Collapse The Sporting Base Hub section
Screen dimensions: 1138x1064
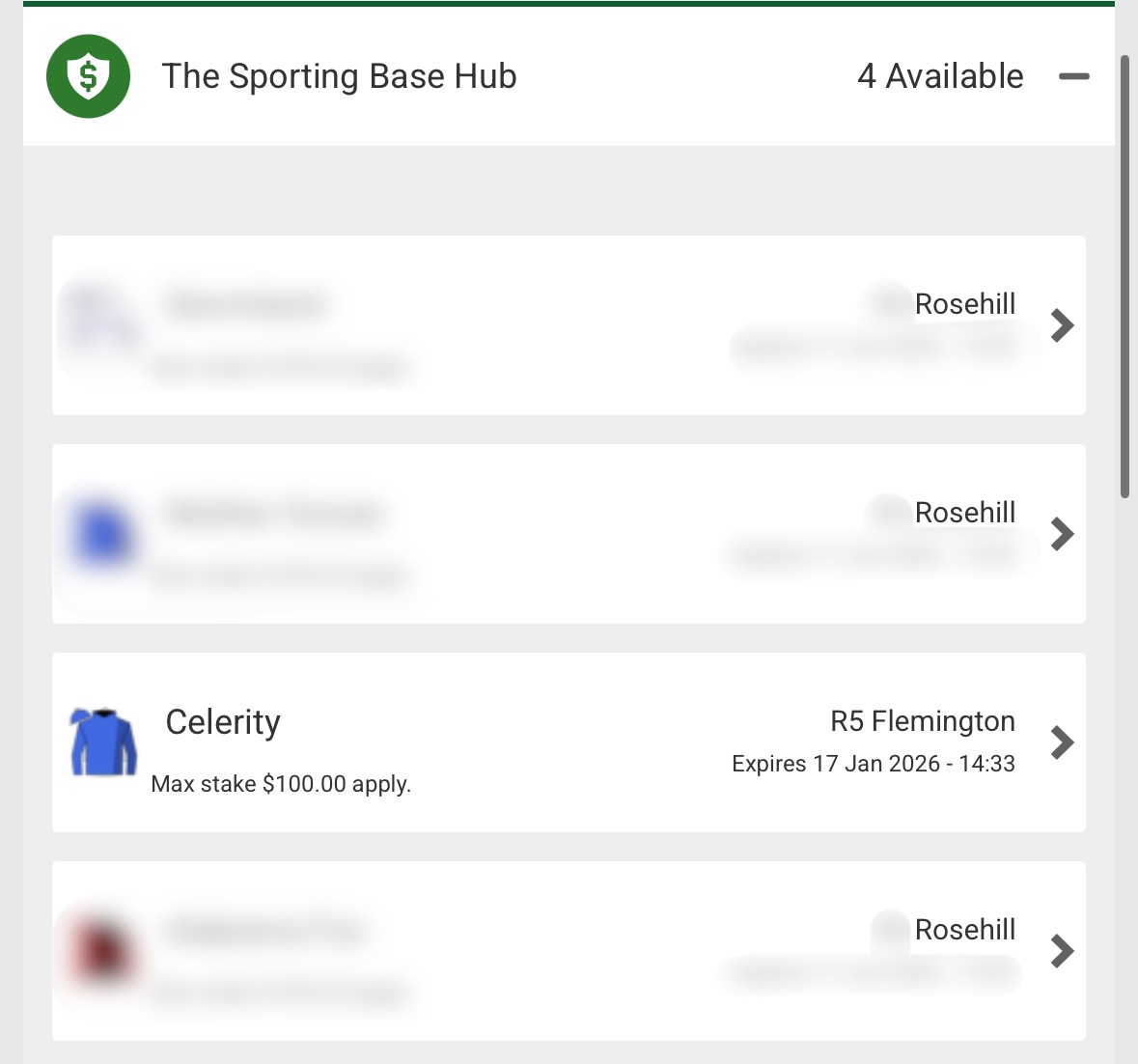1073,76
